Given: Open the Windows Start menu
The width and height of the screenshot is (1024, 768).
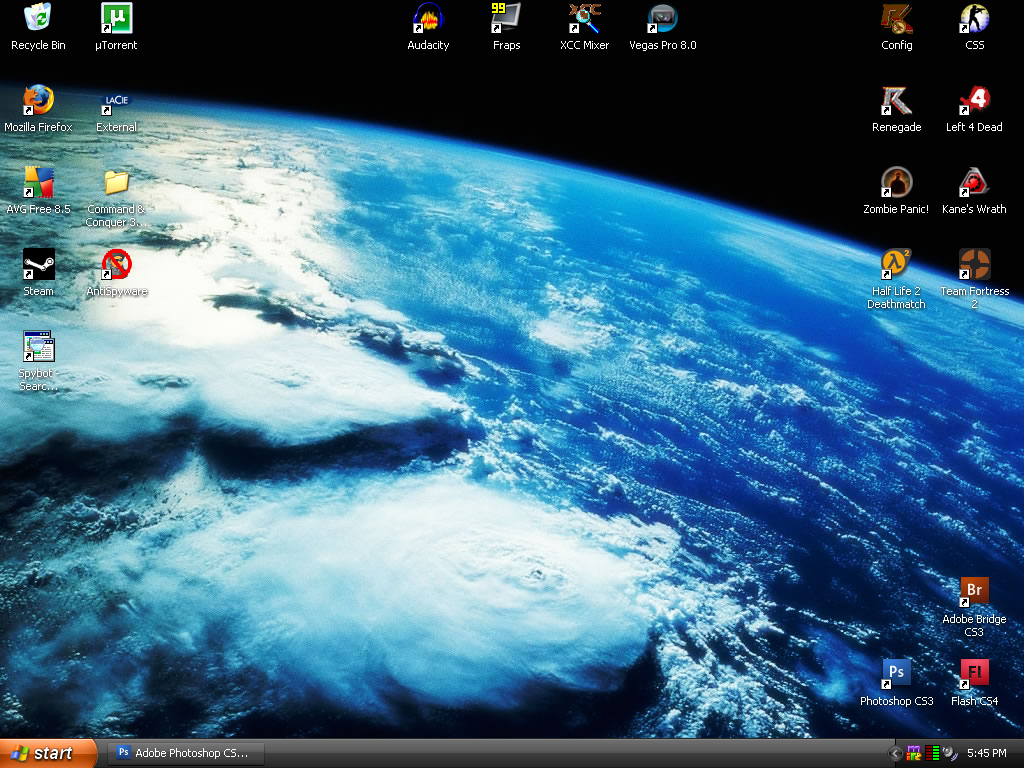Looking at the screenshot, I should (x=48, y=753).
